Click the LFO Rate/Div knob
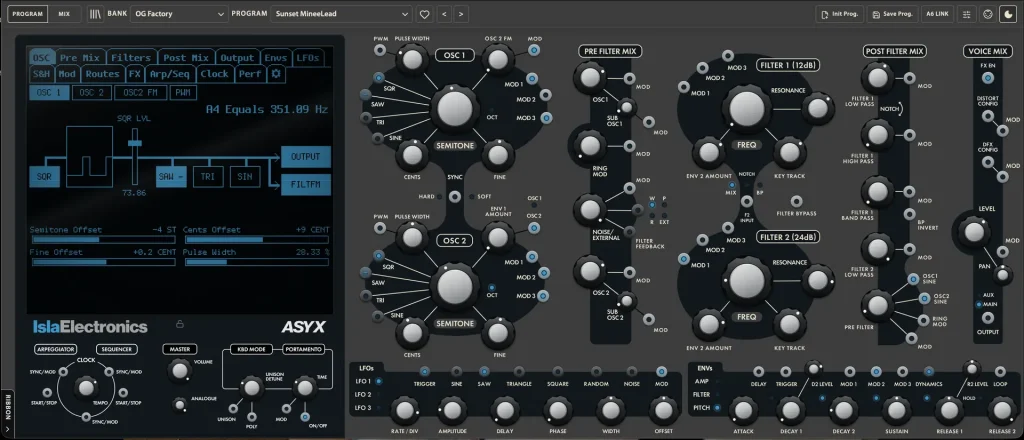Screen dimensions: 1024x440 404,411
